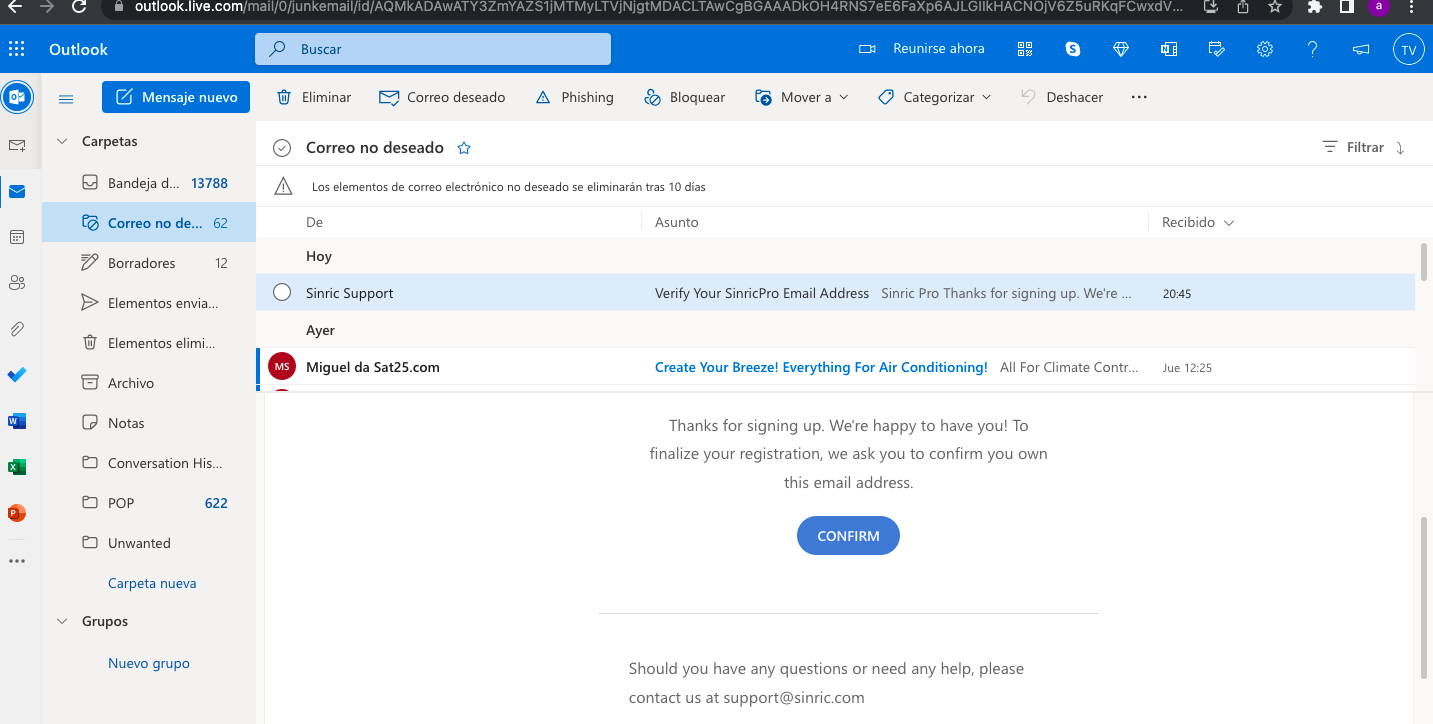This screenshot has width=1433, height=724.
Task: Collapse the Carpetas folder section
Action: click(x=62, y=141)
